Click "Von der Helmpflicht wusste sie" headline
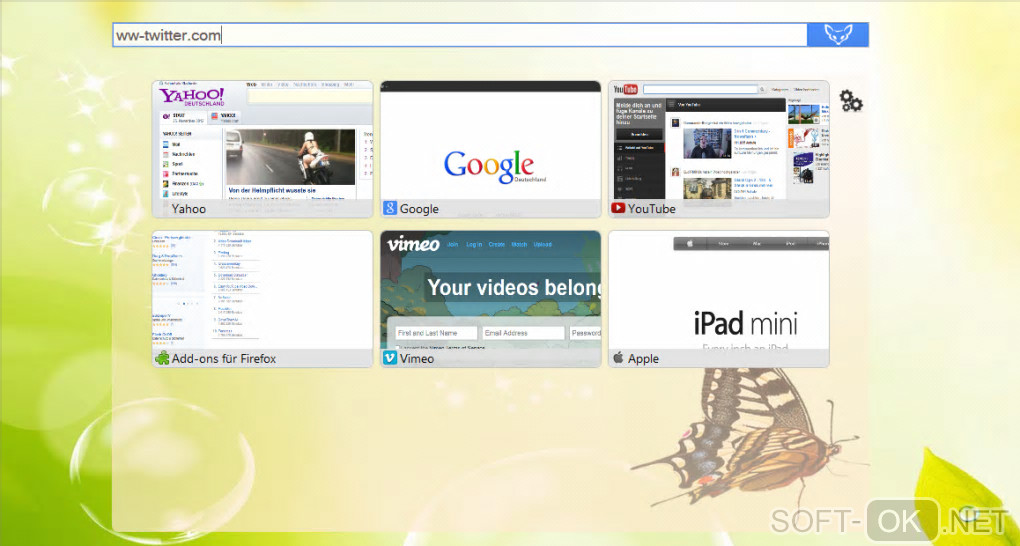Viewport: 1020px width, 546px height. 273,191
